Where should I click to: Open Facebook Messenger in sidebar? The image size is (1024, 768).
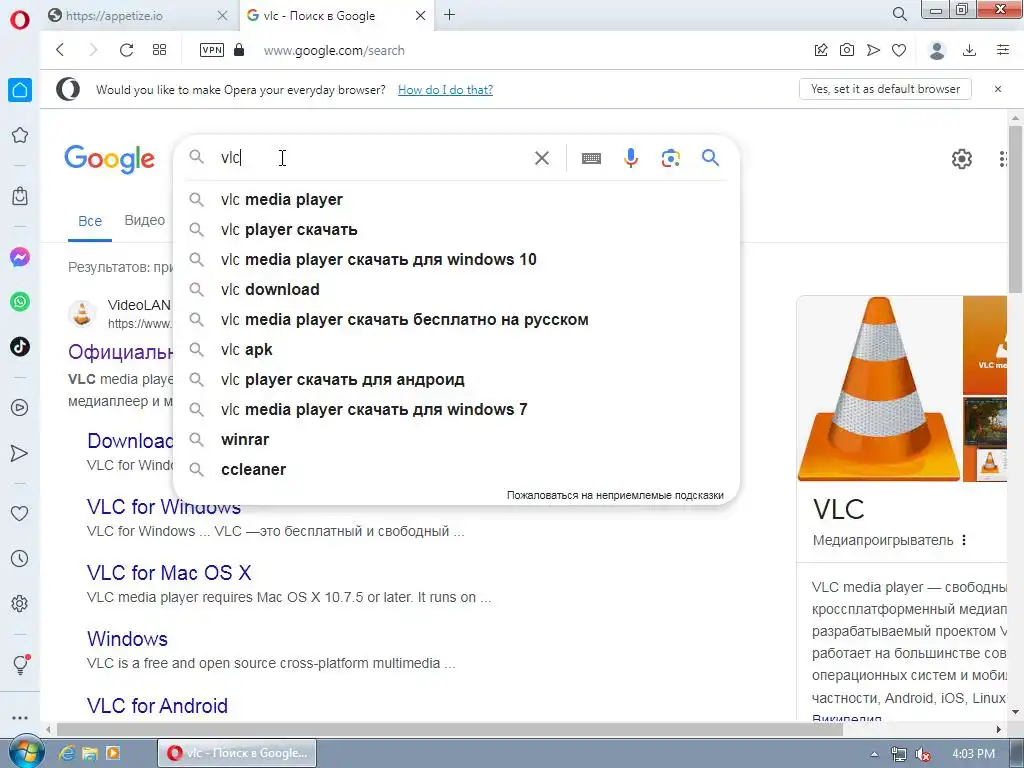coord(20,257)
